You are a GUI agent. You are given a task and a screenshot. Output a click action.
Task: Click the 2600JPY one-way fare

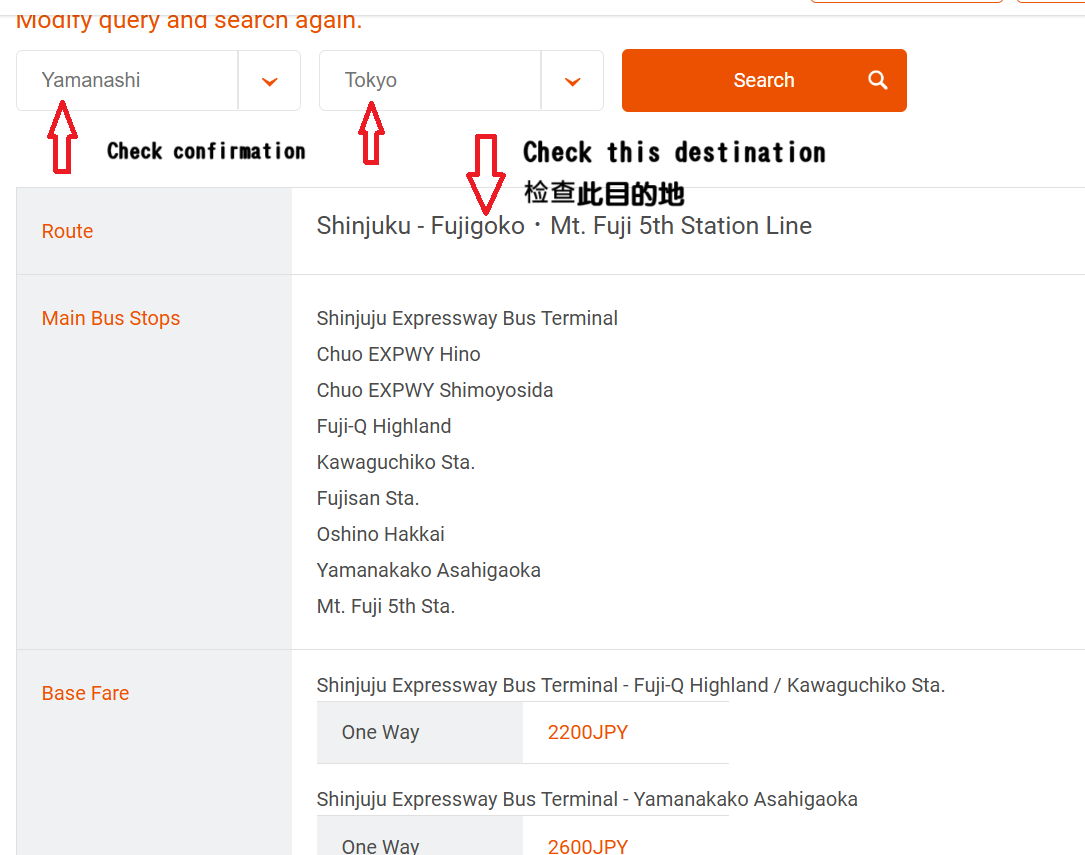pos(588,846)
